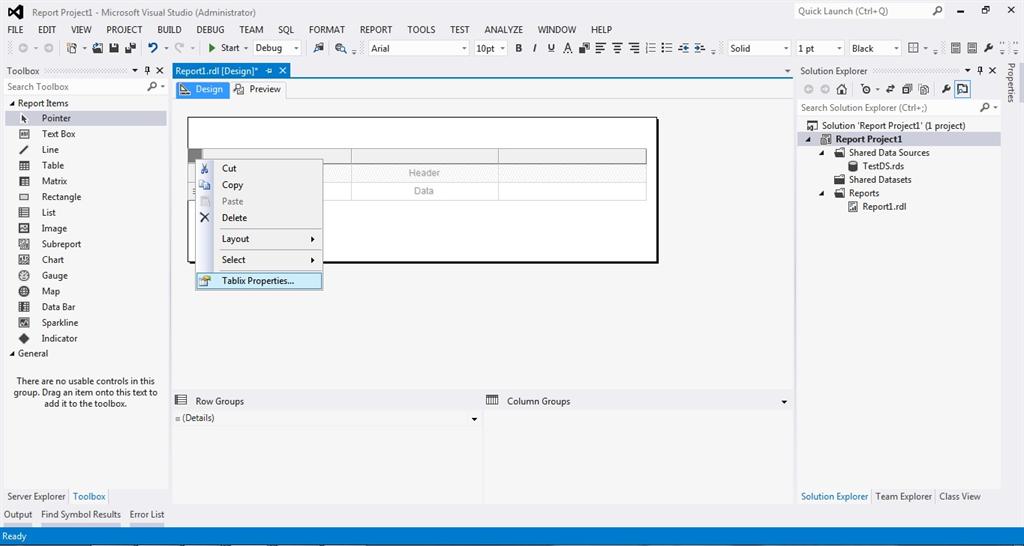Image resolution: width=1024 pixels, height=546 pixels.
Task: Click the decrease indent icon
Action: (683, 48)
